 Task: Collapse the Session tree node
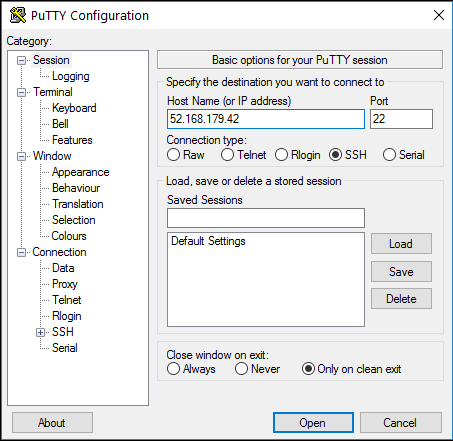pos(22,60)
